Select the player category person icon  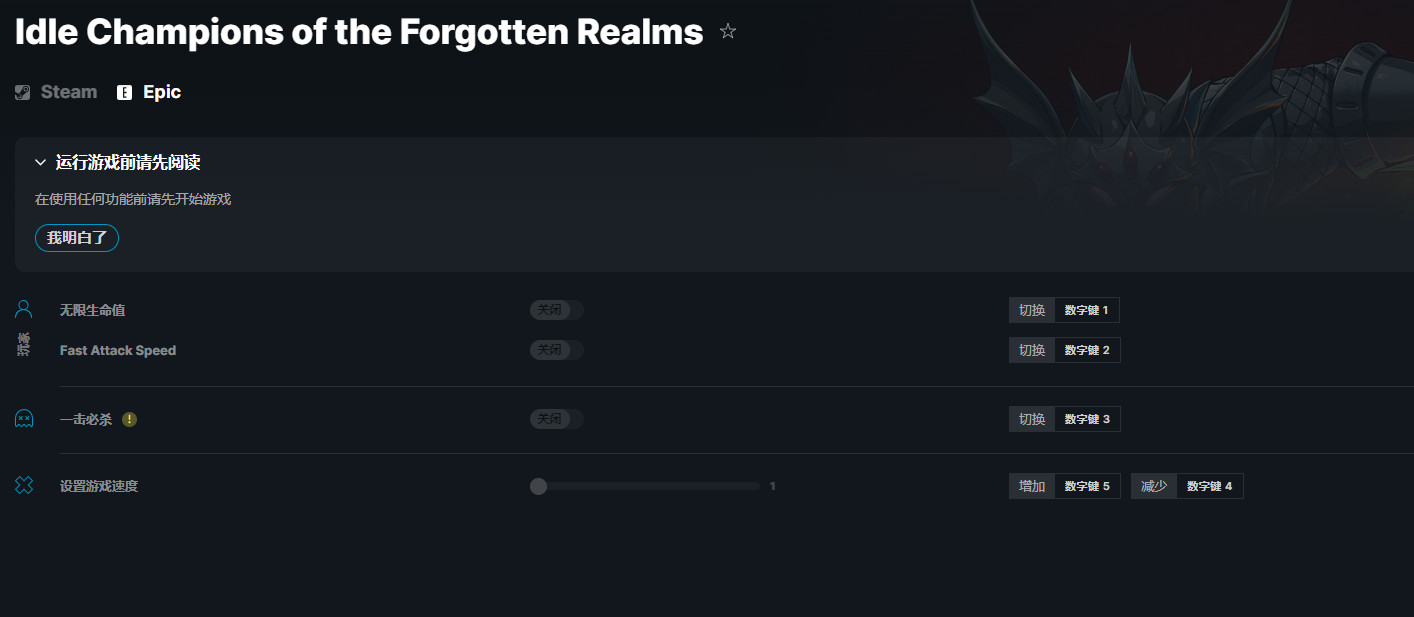24,309
